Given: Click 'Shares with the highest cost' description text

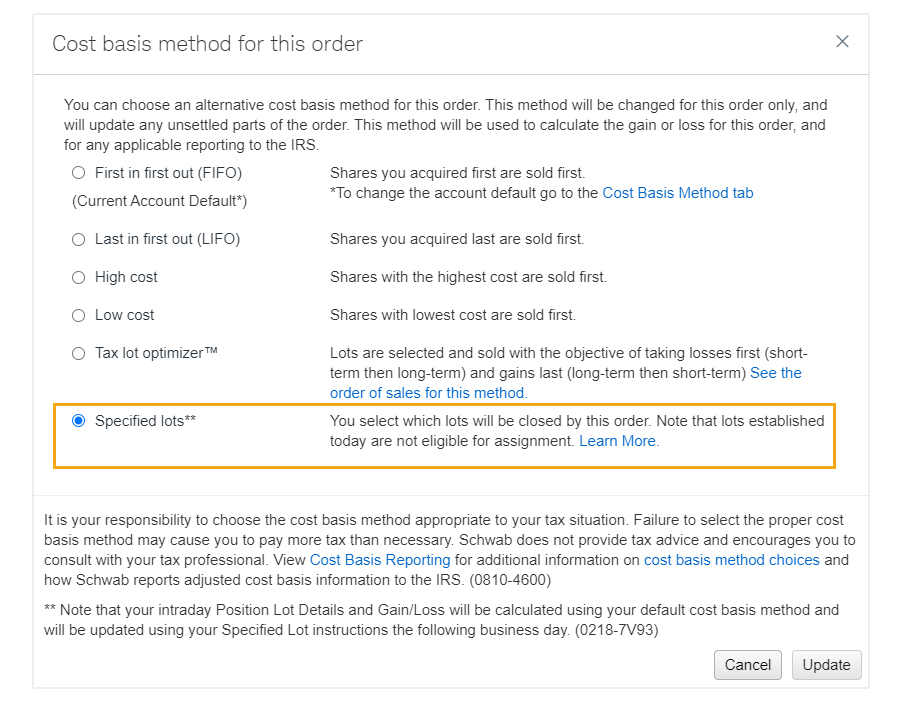Looking at the screenshot, I should [468, 277].
